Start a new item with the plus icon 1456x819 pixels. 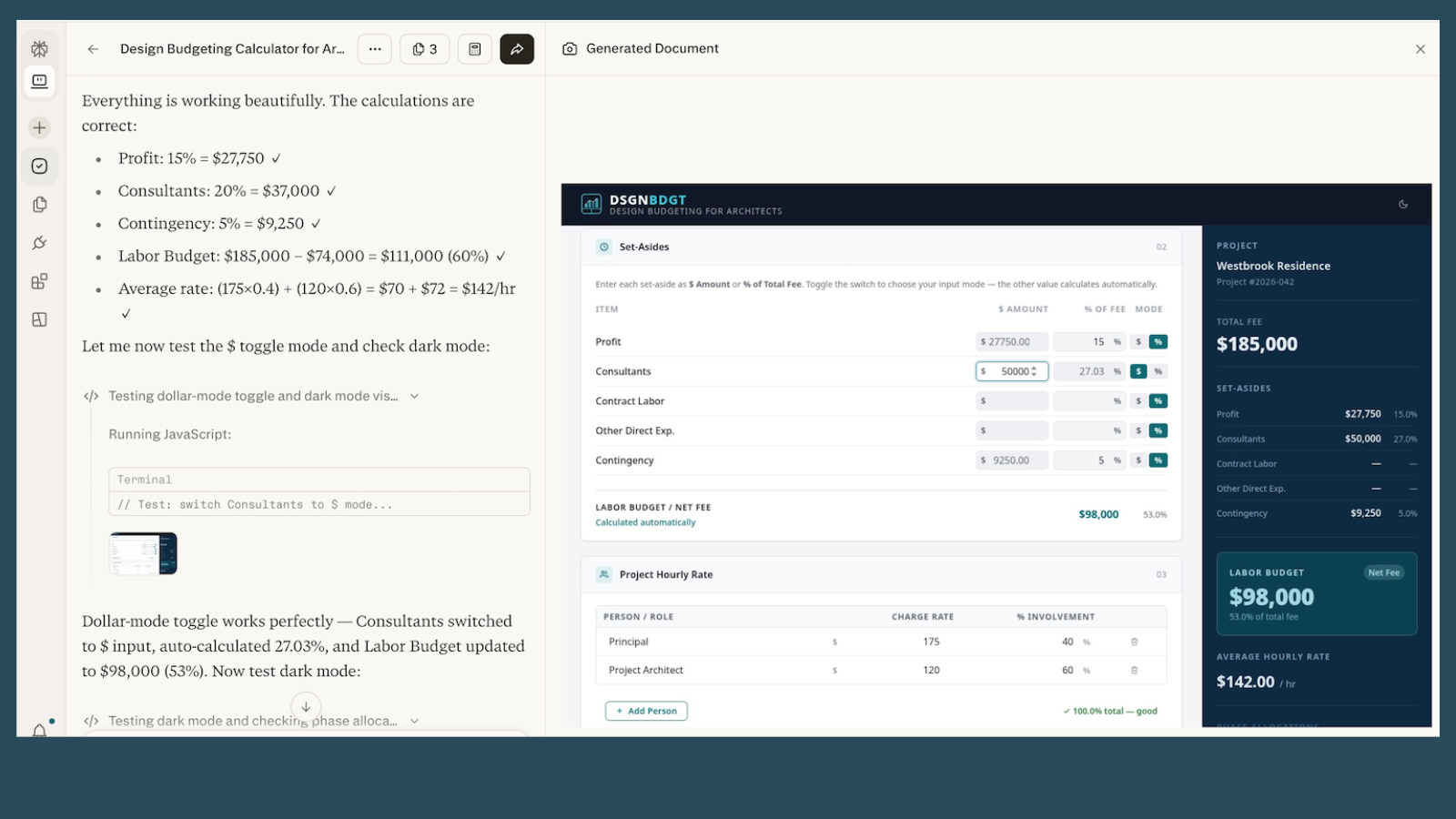pos(39,127)
